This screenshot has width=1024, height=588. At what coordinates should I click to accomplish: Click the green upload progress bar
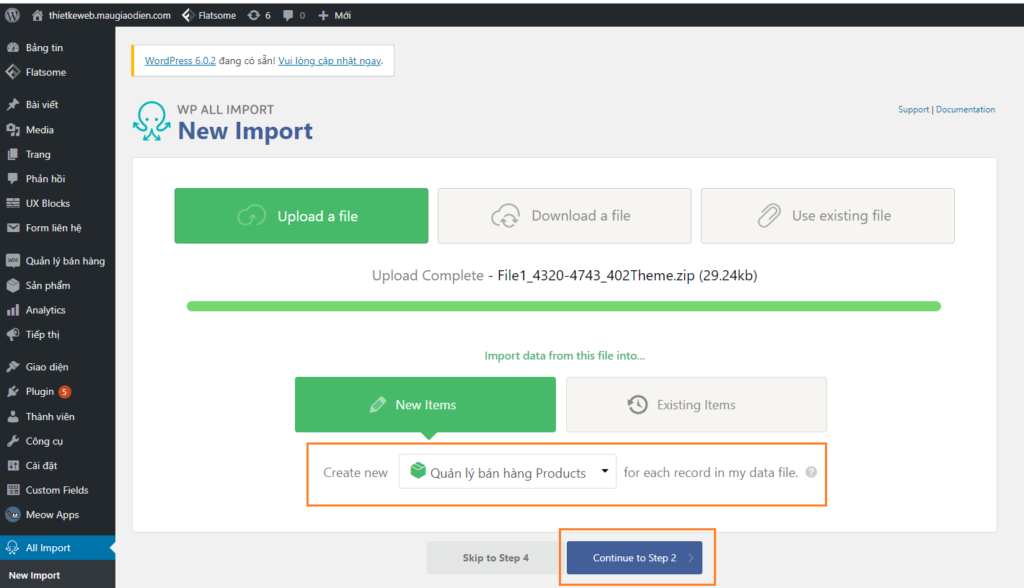565,305
